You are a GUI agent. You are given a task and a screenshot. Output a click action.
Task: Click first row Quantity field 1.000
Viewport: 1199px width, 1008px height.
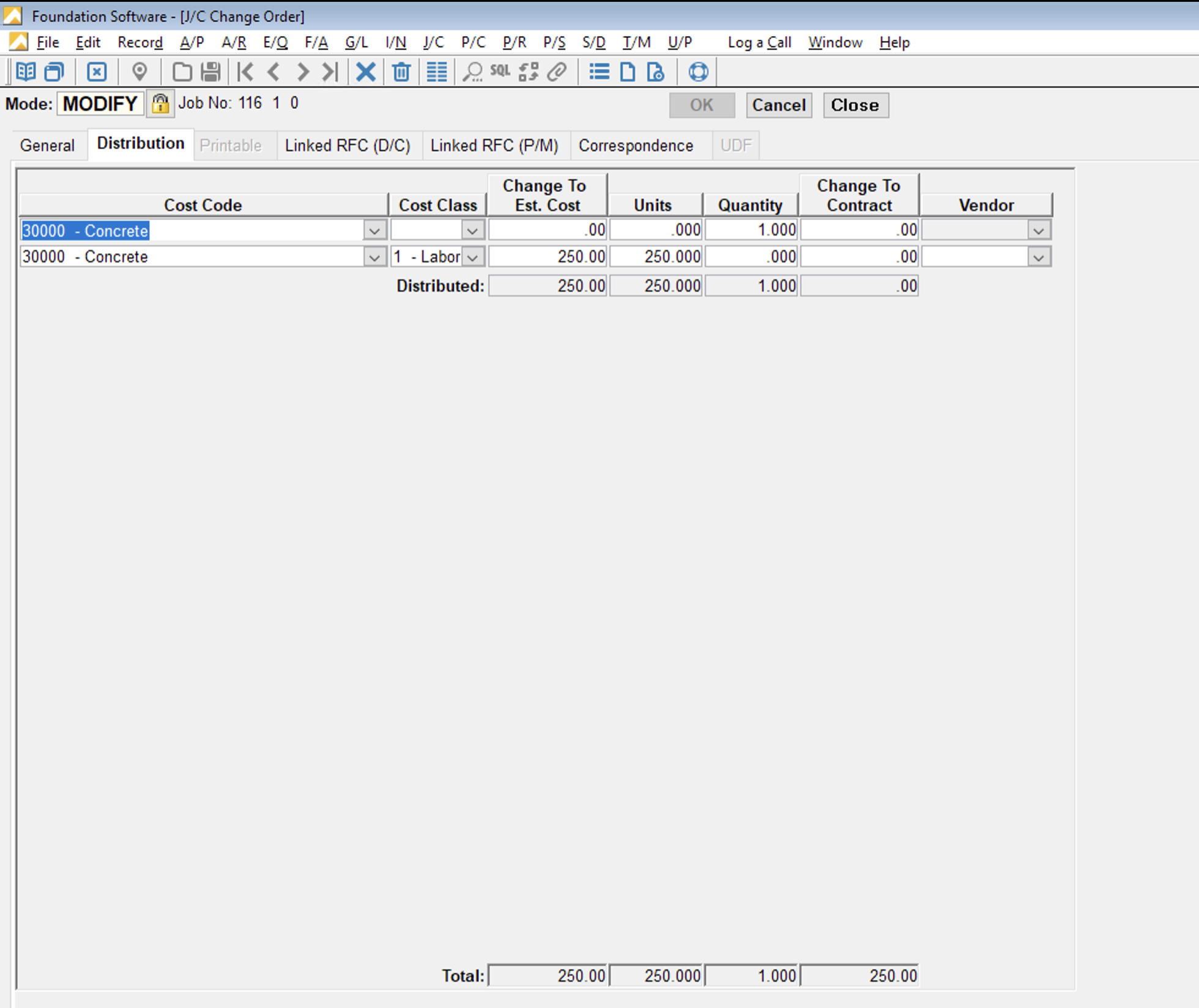pos(751,231)
